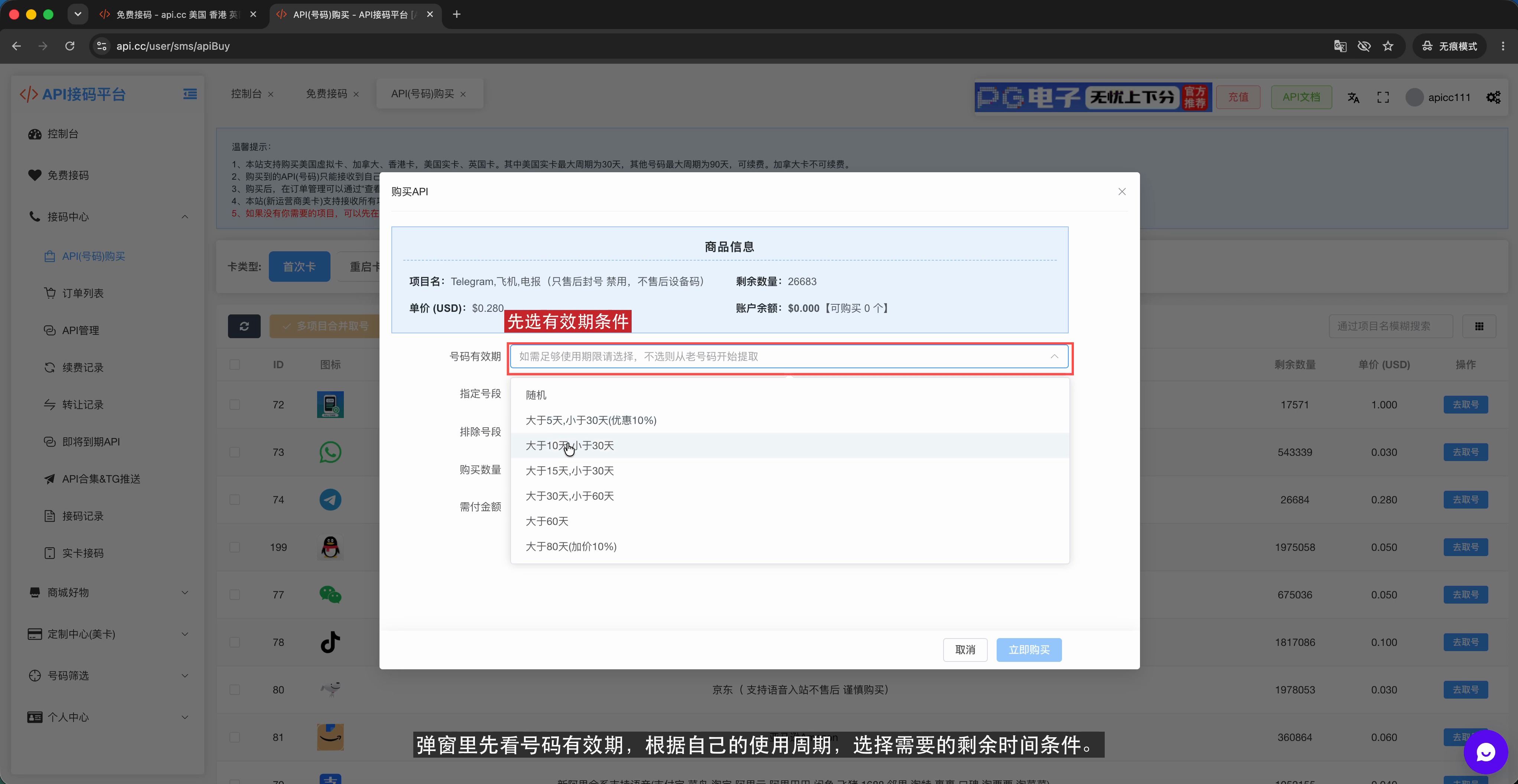The image size is (1518, 784).
Task: Reload the page using the browser refresh icon
Action: point(69,46)
